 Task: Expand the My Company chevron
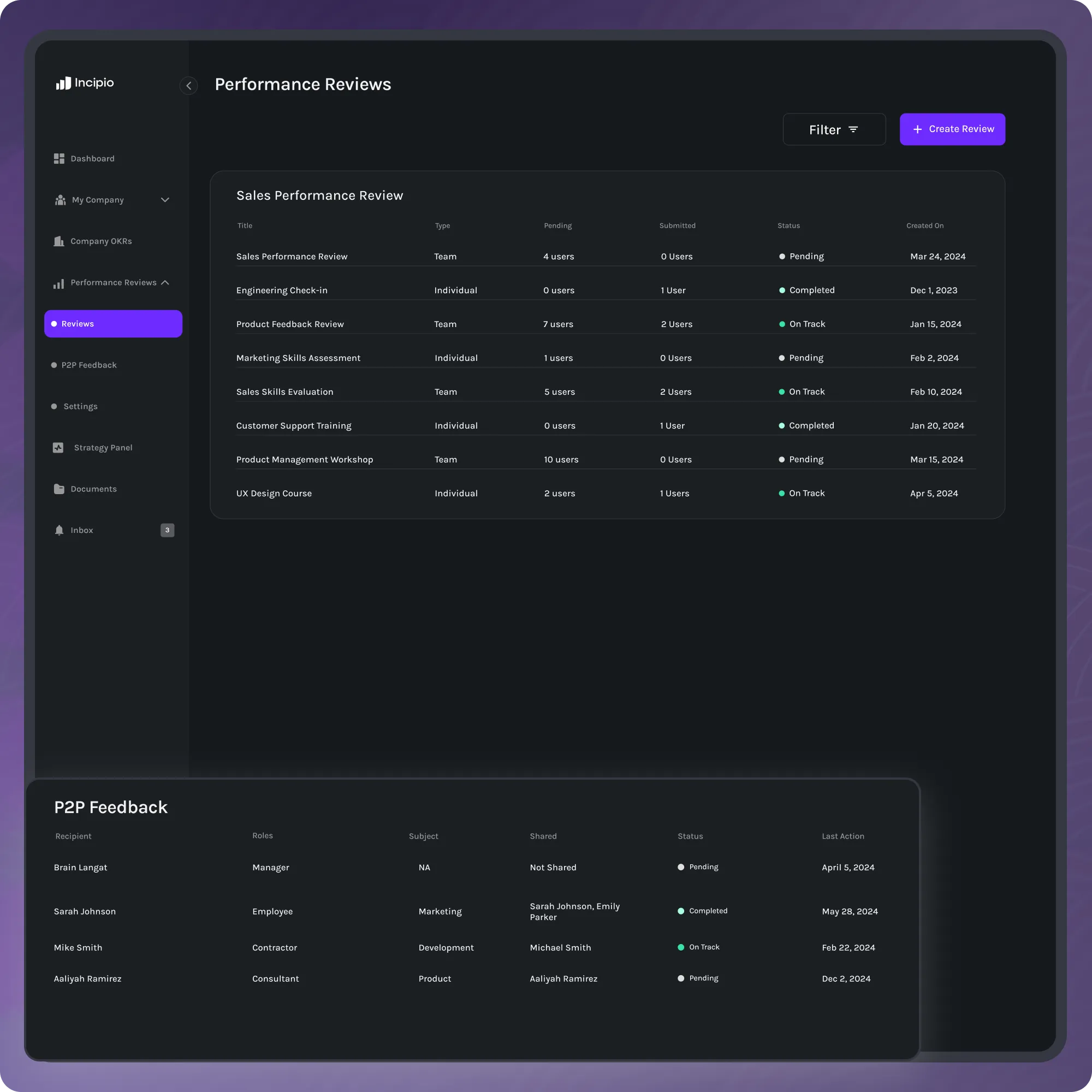coord(165,200)
